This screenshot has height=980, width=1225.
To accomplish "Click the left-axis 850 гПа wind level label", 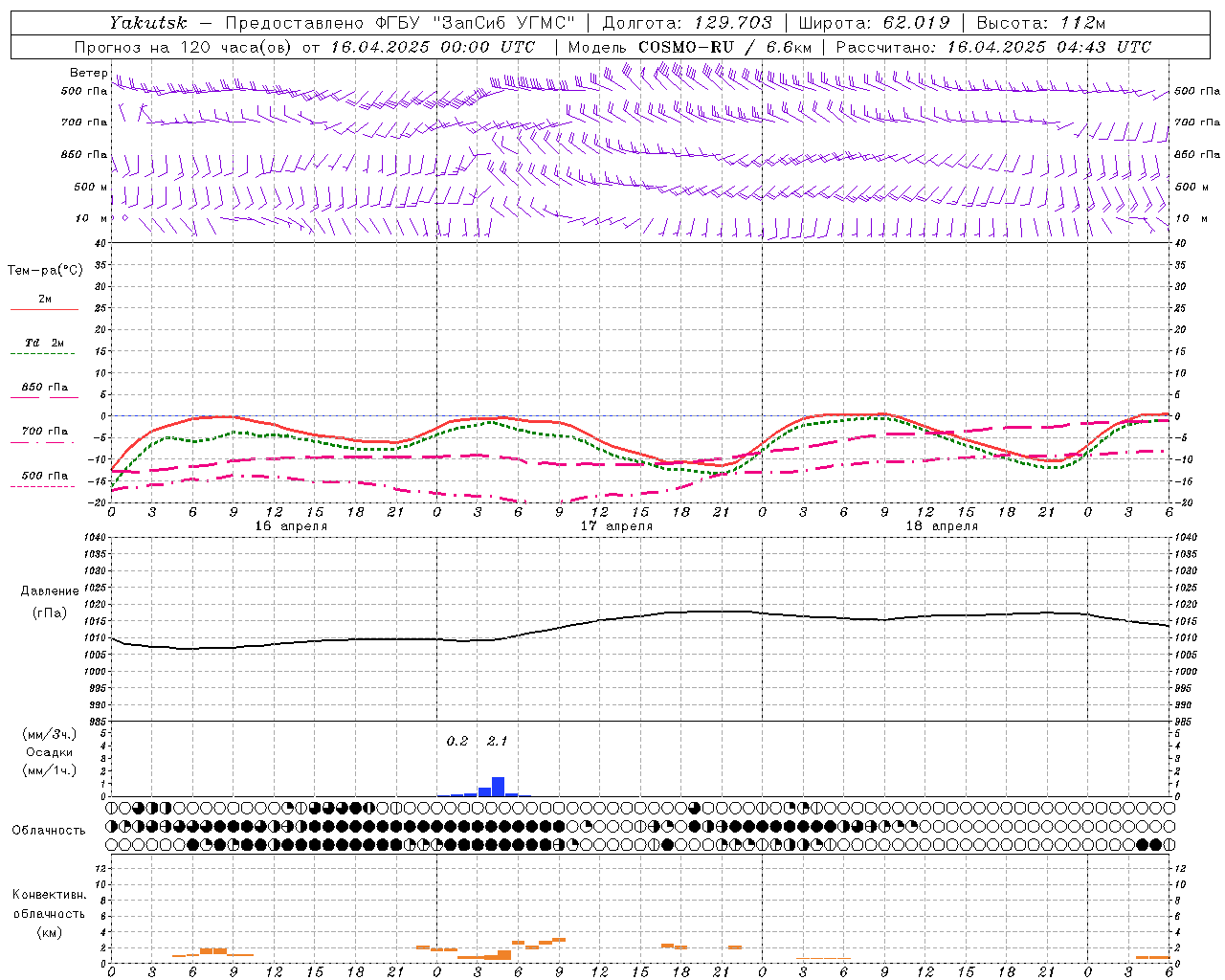I will (x=84, y=154).
